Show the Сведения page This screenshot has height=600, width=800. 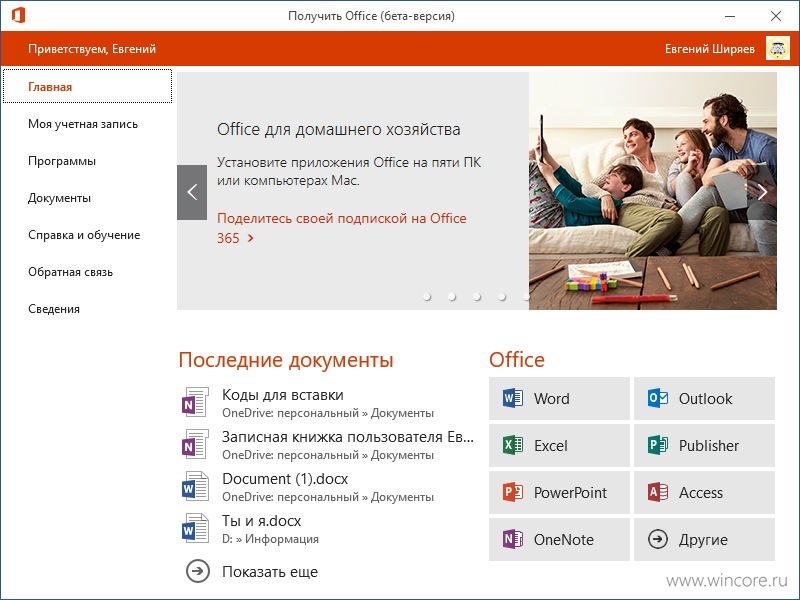(54, 309)
